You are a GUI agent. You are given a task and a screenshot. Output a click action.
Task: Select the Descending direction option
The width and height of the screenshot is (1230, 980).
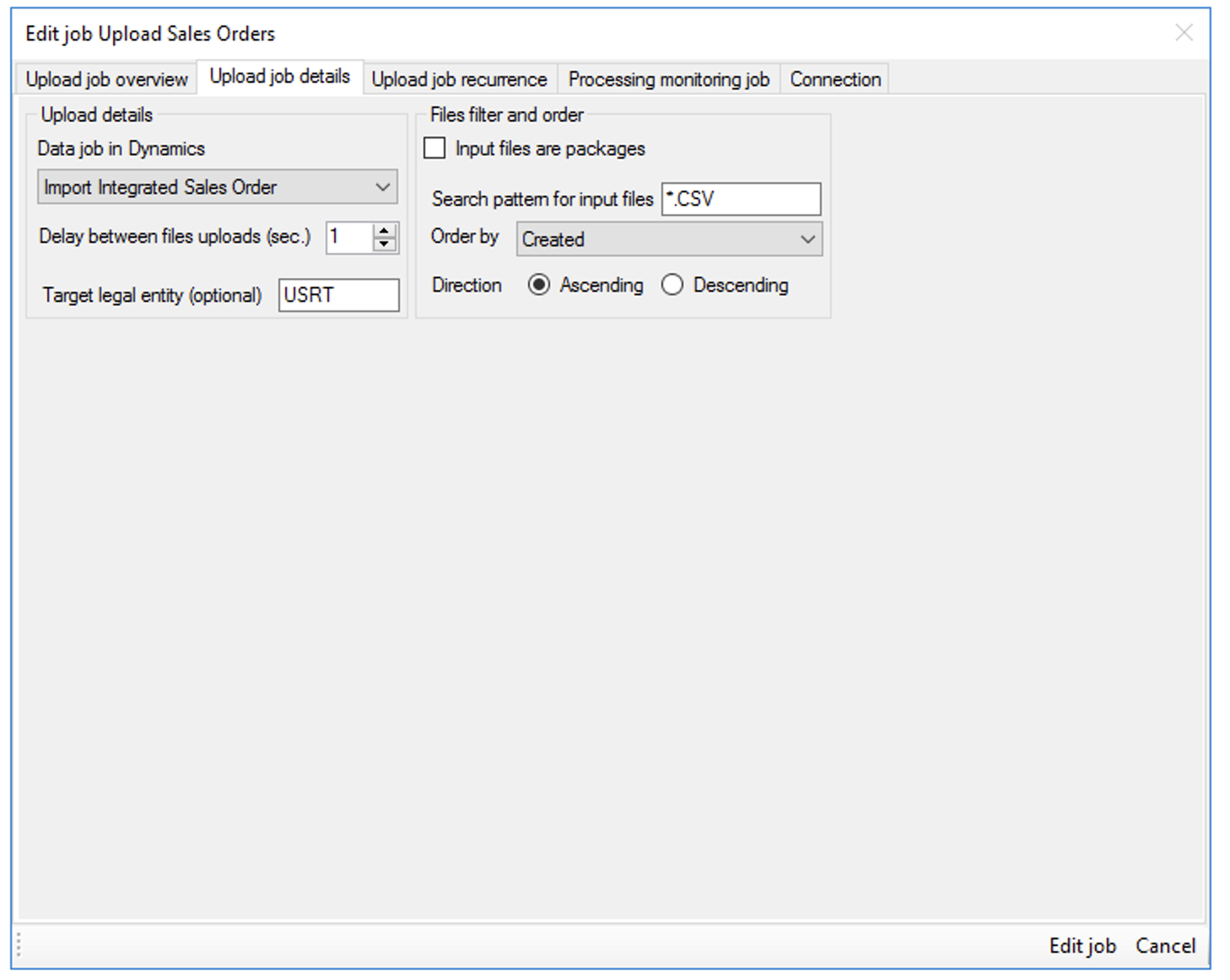672,285
